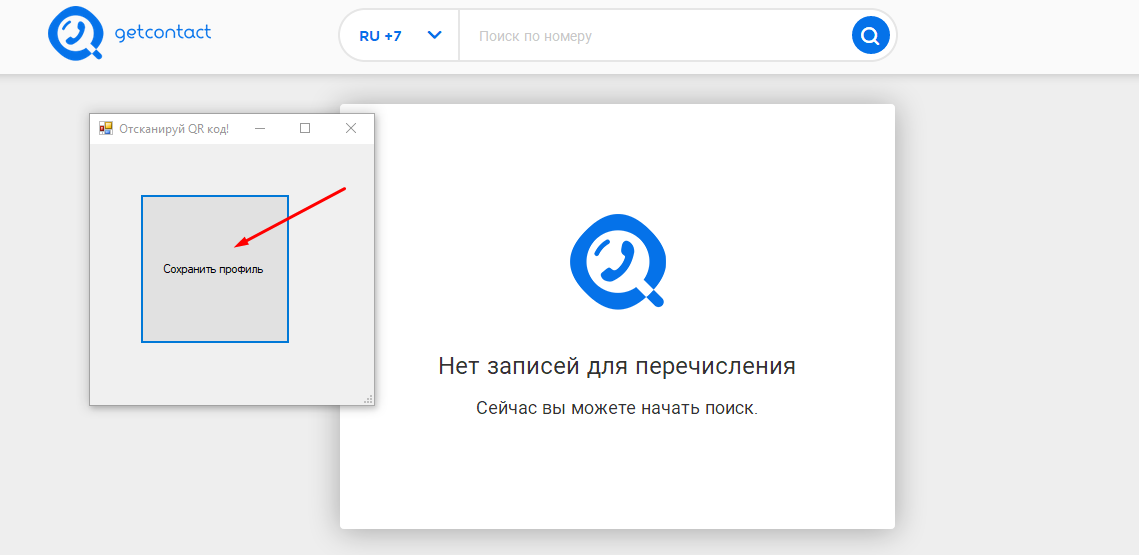Image resolution: width=1139 pixels, height=555 pixels.
Task: Click the getcontact brand name text
Action: pos(163,33)
